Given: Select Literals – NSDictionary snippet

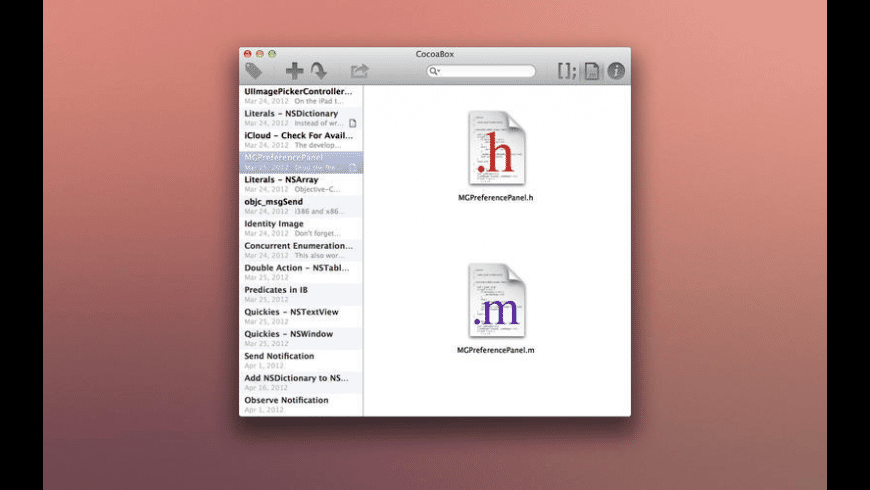Looking at the screenshot, I should coord(301,118).
